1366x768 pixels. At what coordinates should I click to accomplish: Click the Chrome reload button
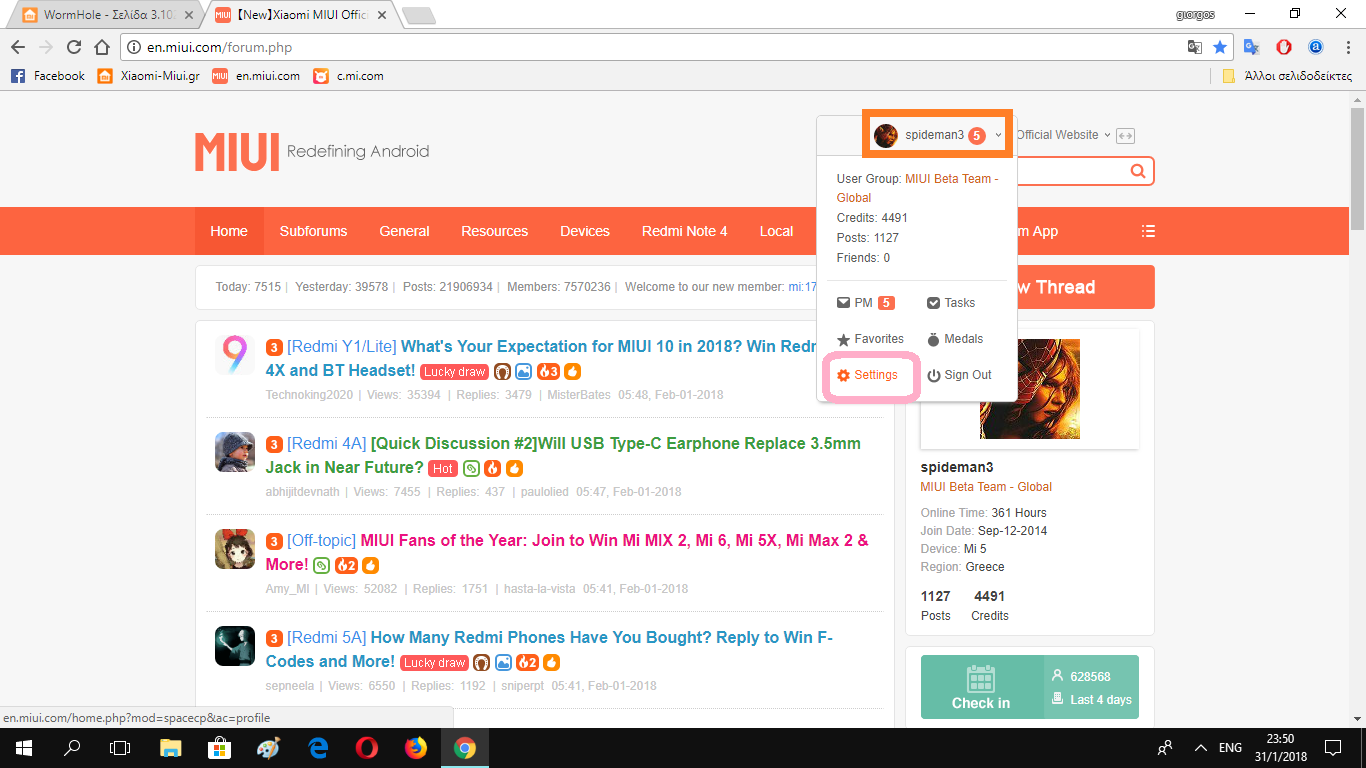[73, 47]
